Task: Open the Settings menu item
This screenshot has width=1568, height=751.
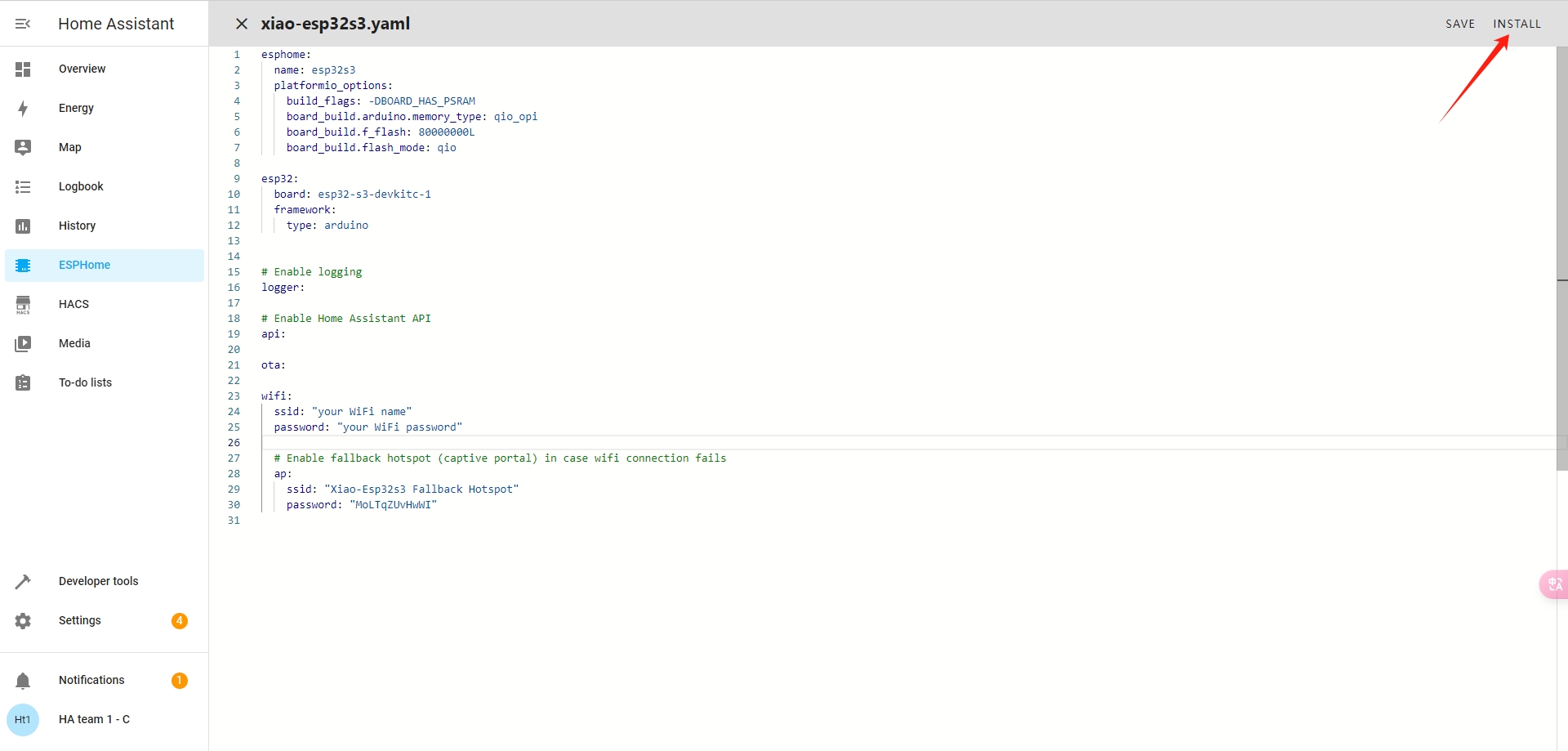Action: click(105, 621)
